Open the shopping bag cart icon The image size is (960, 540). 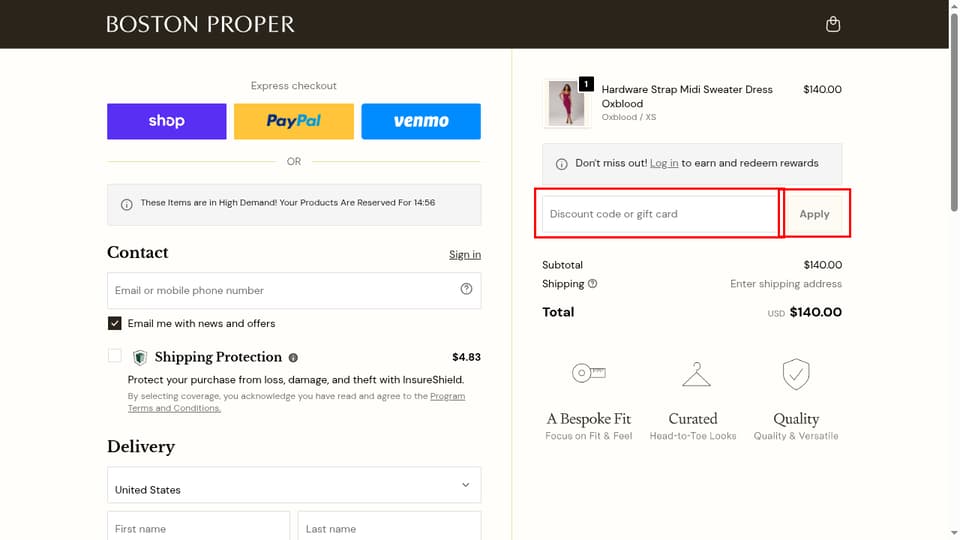point(833,24)
